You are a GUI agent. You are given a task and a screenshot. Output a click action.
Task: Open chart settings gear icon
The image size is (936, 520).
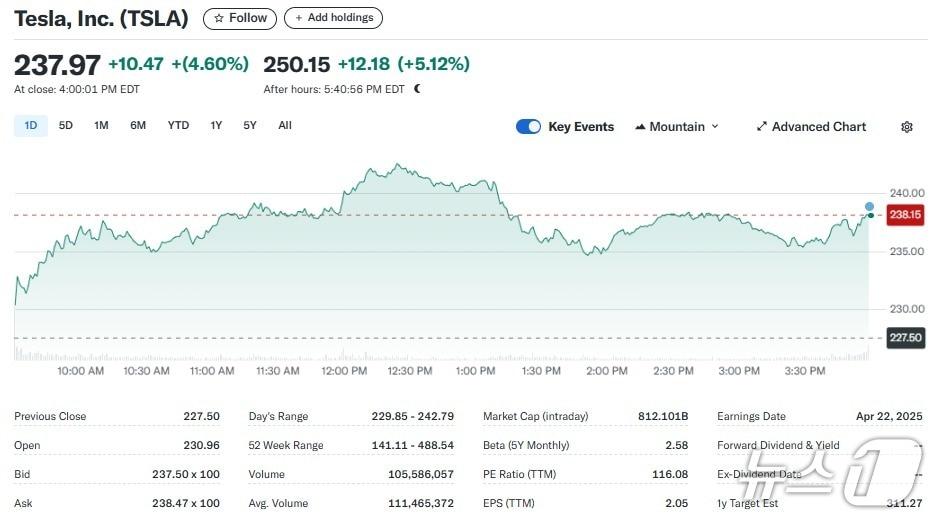tap(907, 127)
